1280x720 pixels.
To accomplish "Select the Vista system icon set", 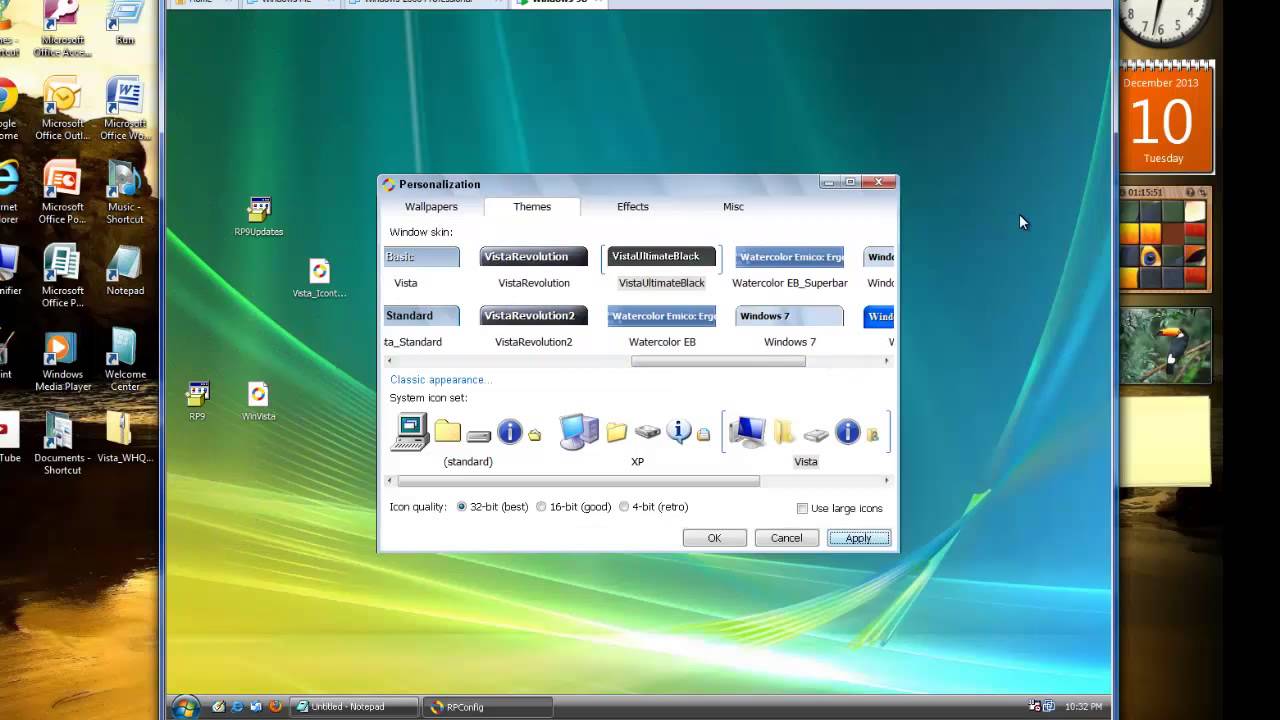I will click(806, 440).
